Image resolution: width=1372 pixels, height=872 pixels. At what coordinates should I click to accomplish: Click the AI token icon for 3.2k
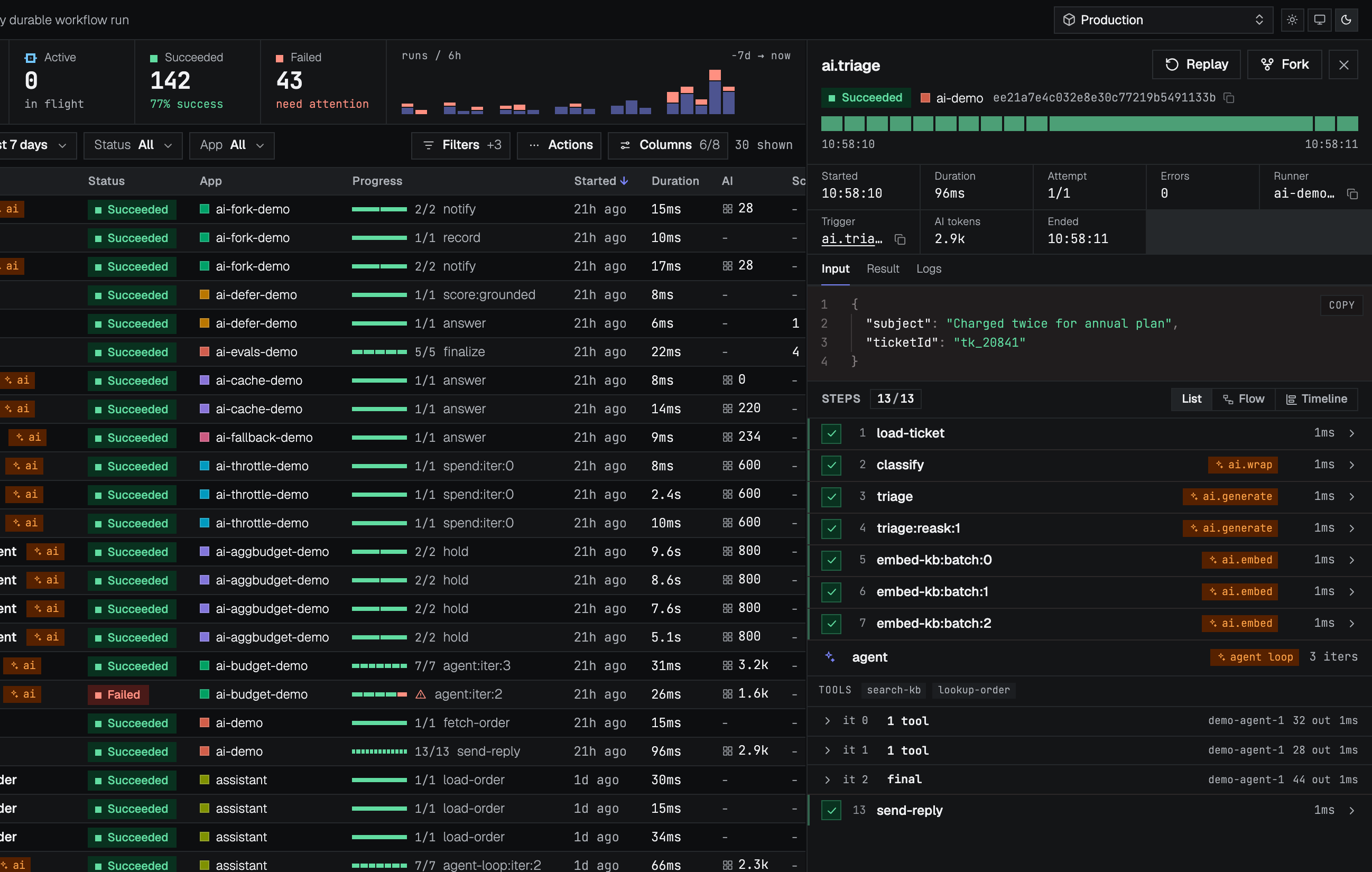pyautogui.click(x=728, y=665)
